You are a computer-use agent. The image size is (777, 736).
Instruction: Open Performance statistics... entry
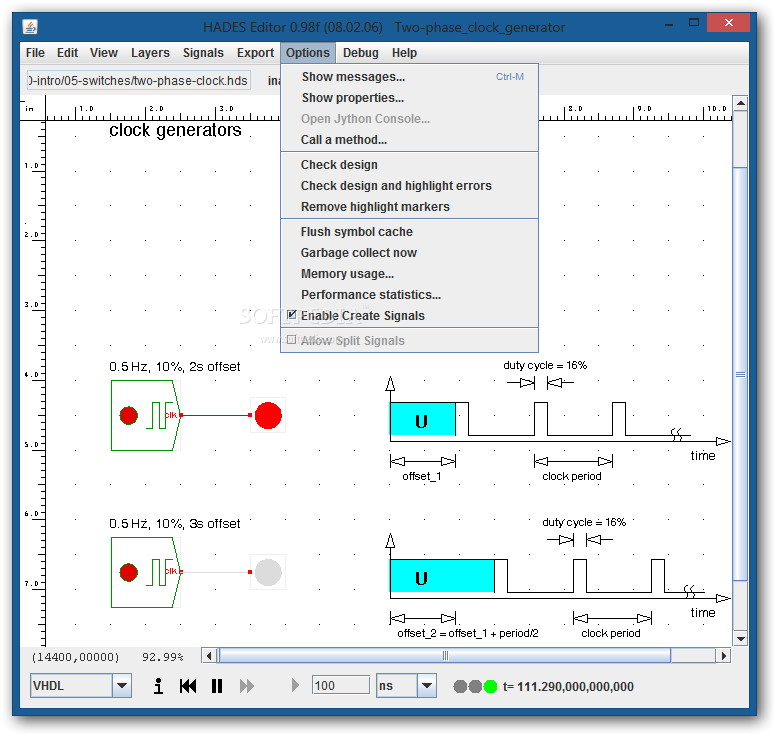click(409, 294)
